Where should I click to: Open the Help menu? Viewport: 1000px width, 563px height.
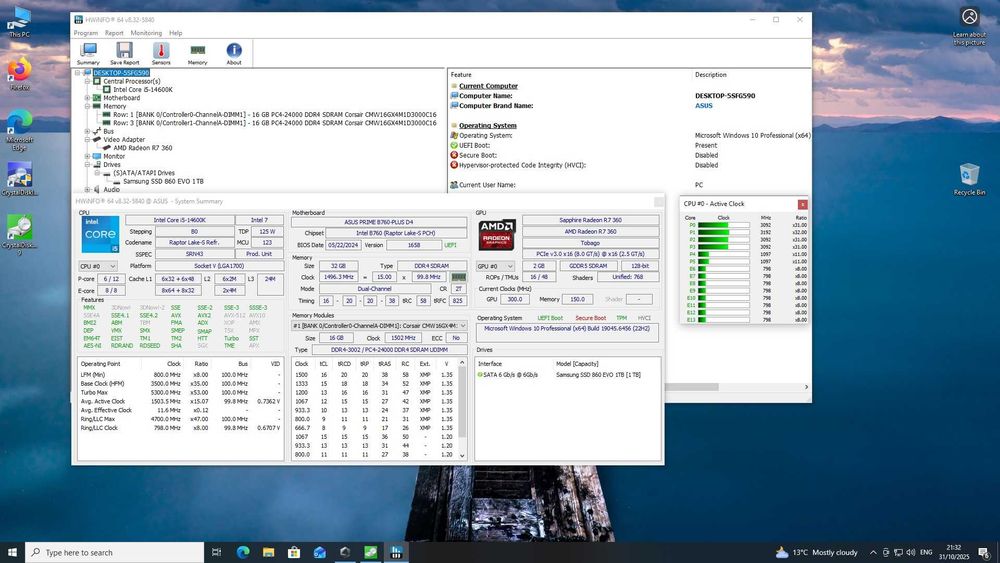[175, 33]
